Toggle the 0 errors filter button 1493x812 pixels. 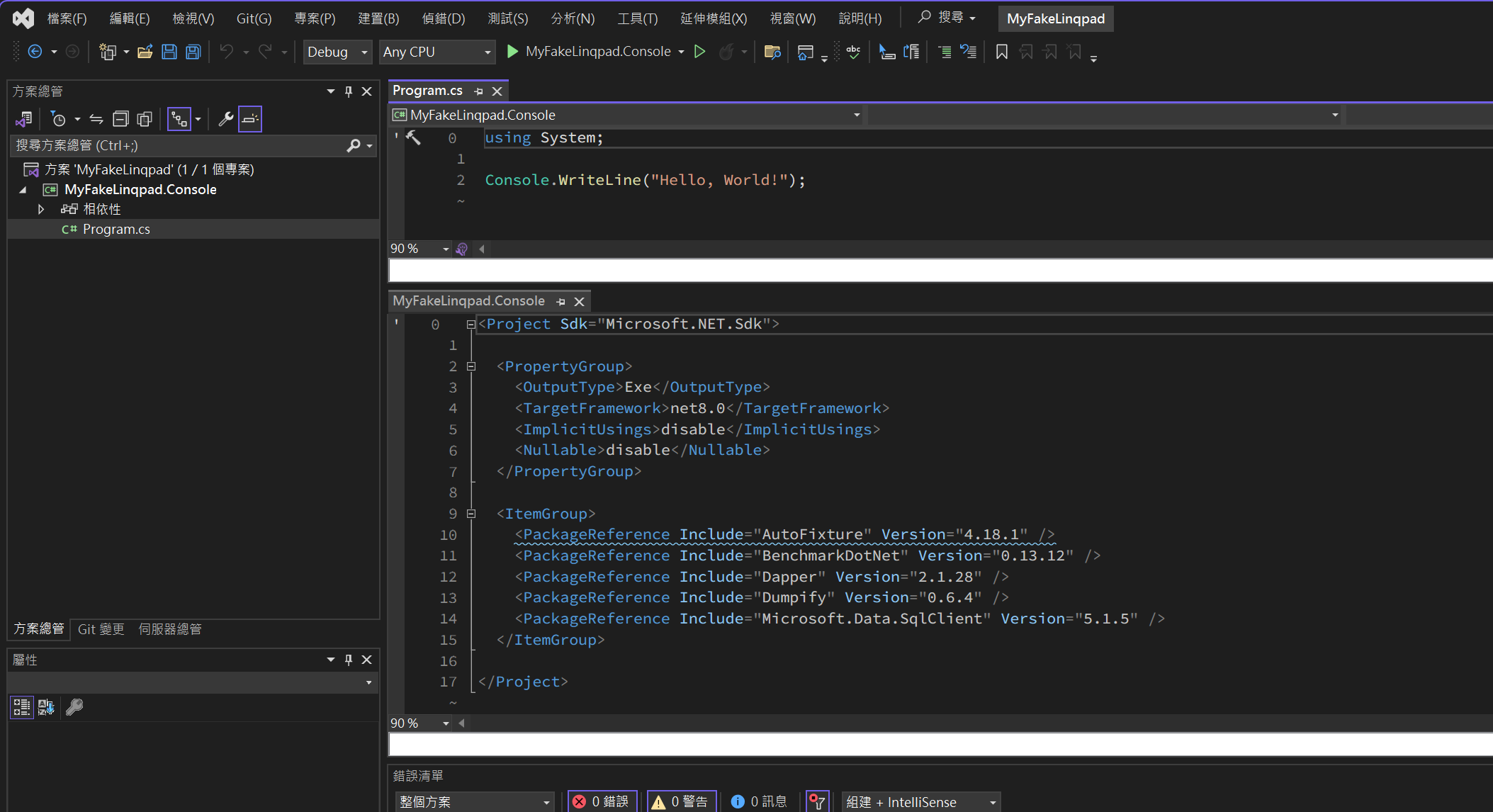tap(602, 801)
